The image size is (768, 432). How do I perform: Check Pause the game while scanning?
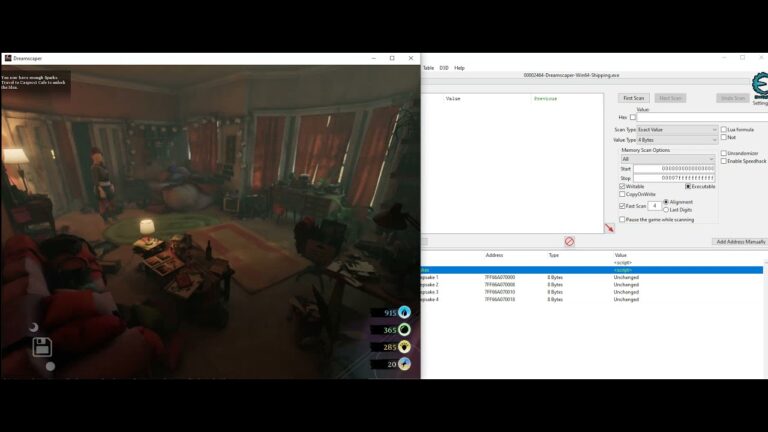click(622, 220)
